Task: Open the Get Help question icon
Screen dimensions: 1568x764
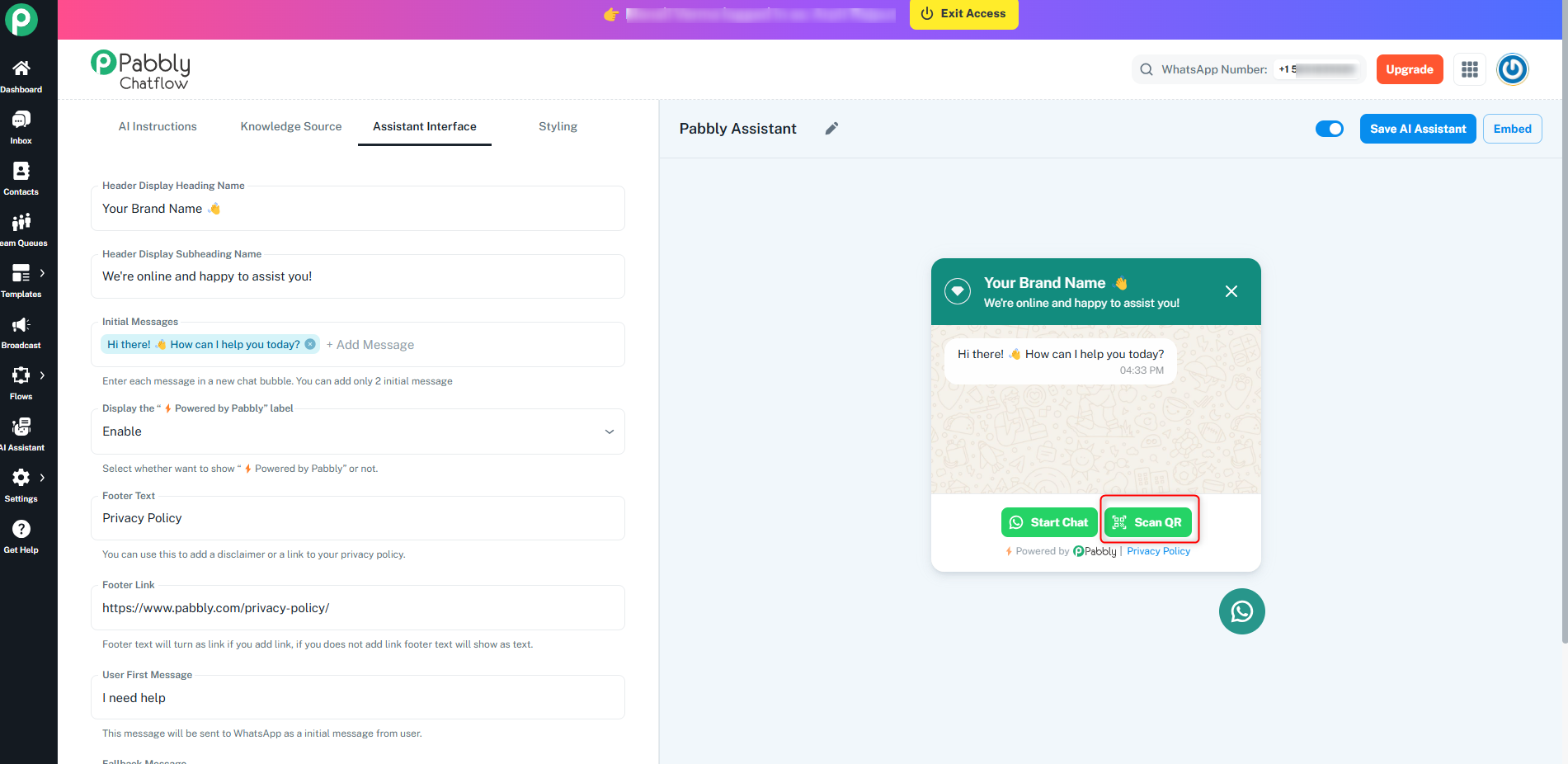Action: [21, 529]
